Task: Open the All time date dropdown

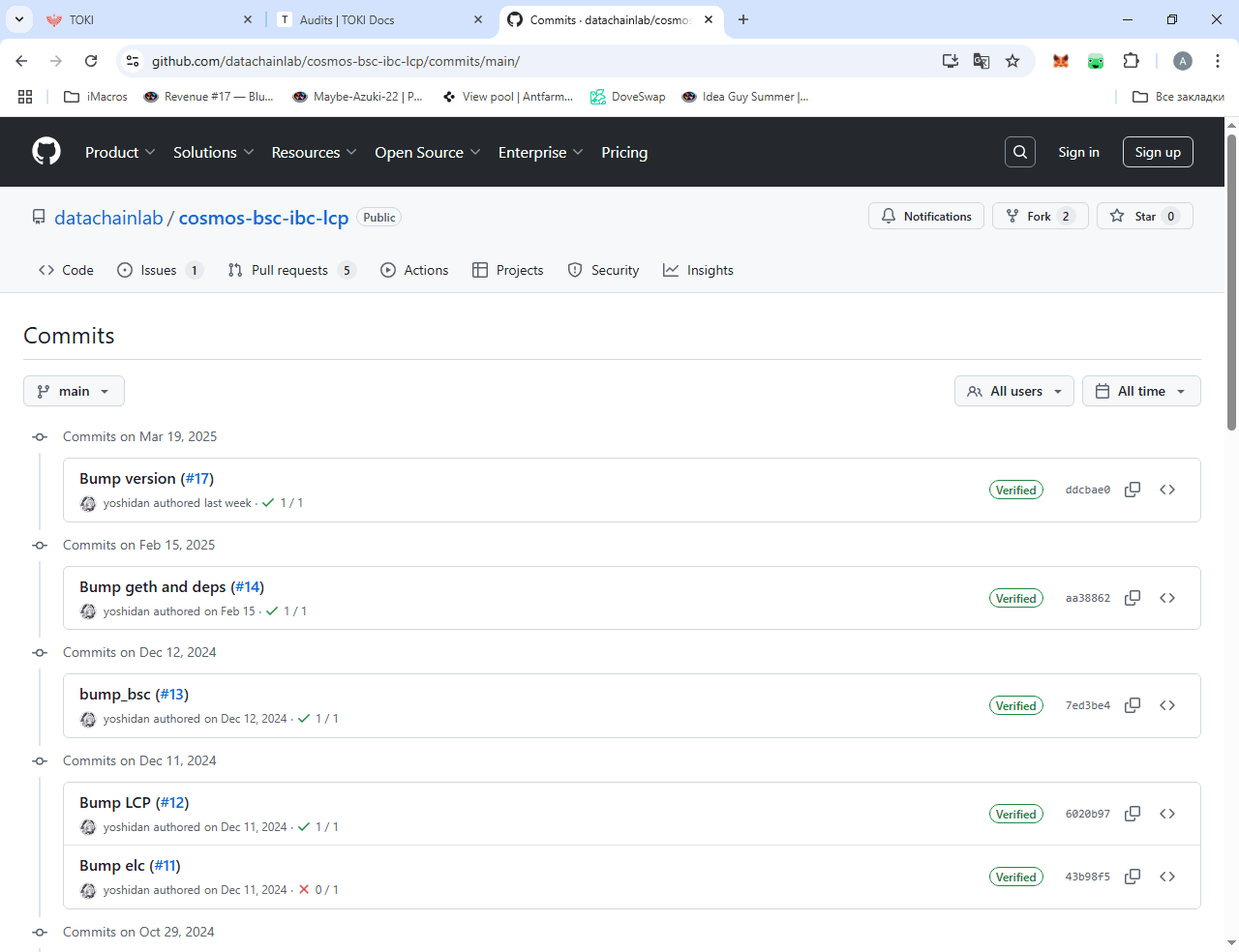Action: pyautogui.click(x=1141, y=391)
